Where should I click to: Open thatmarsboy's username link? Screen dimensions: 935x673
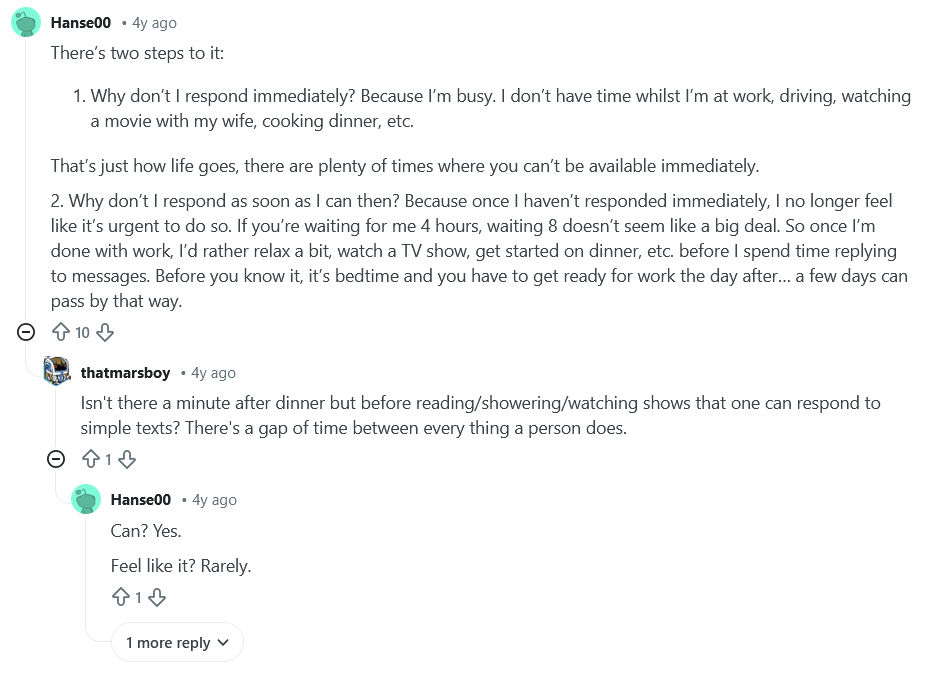(x=125, y=372)
